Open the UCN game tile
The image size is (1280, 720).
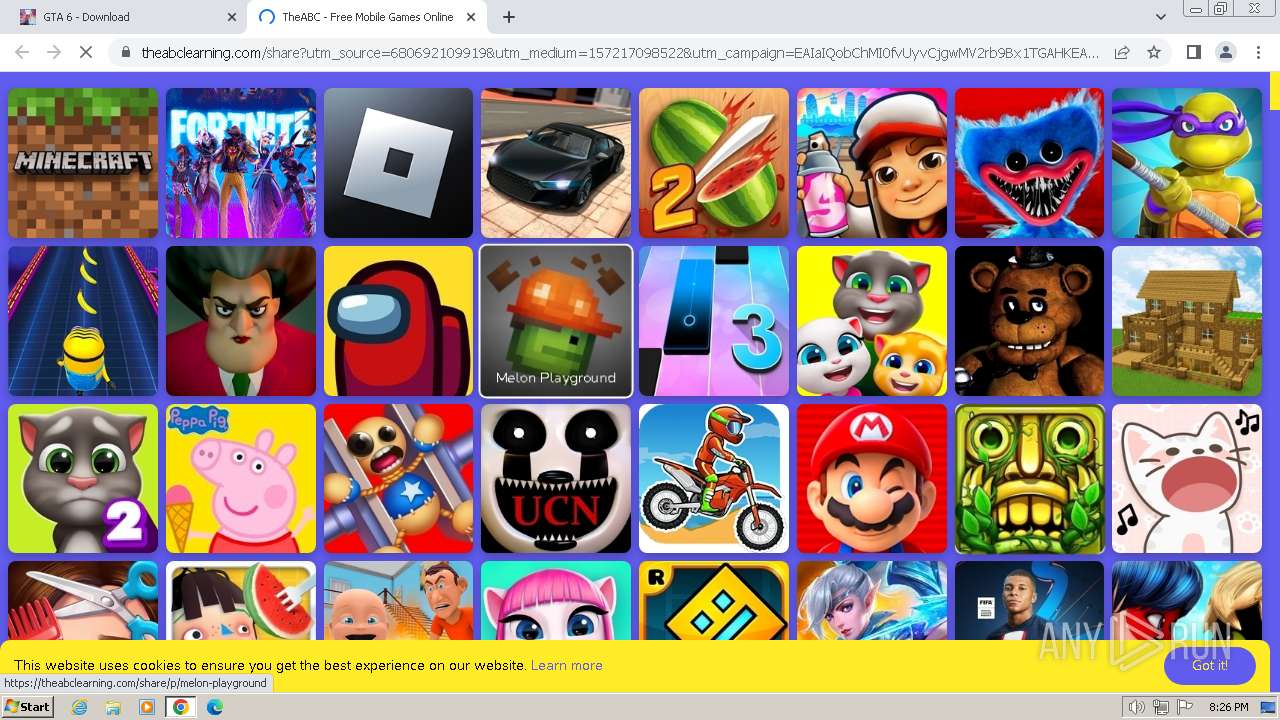(556, 479)
